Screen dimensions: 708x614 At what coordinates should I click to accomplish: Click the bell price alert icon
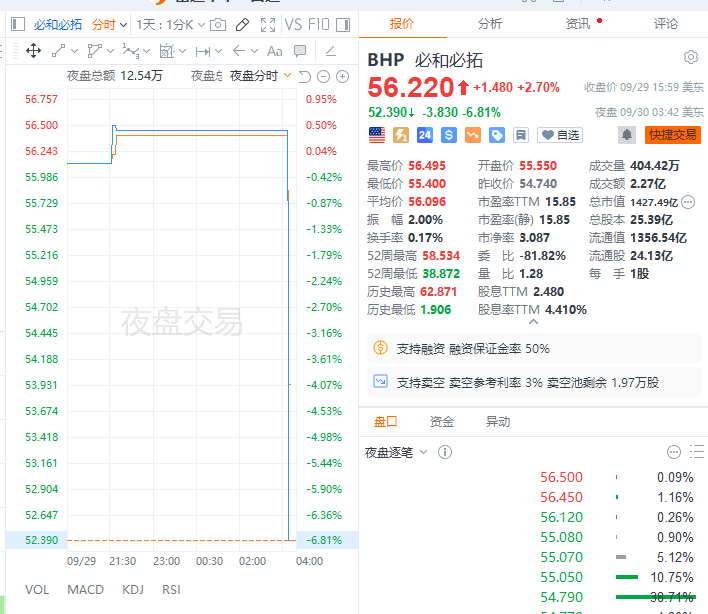tap(627, 135)
